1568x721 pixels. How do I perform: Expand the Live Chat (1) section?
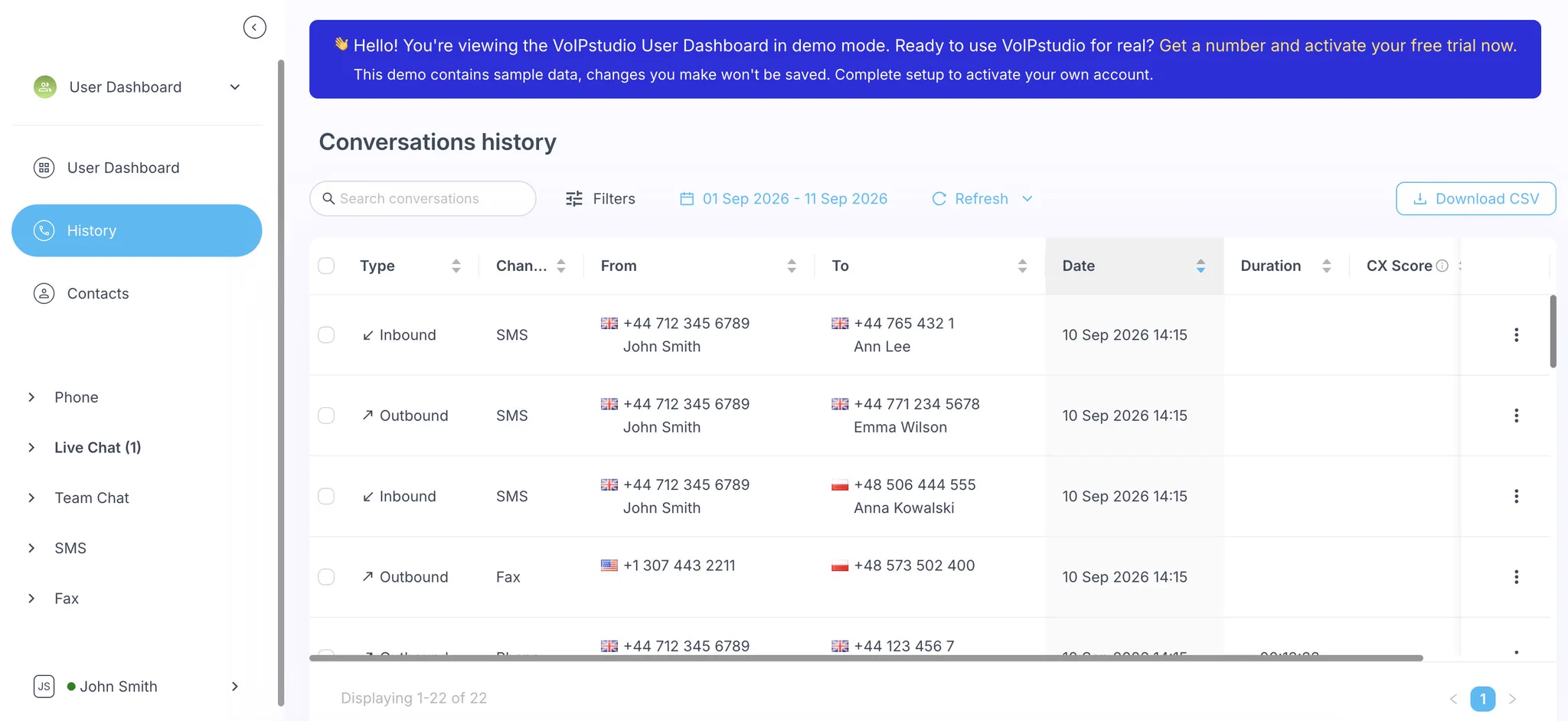pos(31,448)
